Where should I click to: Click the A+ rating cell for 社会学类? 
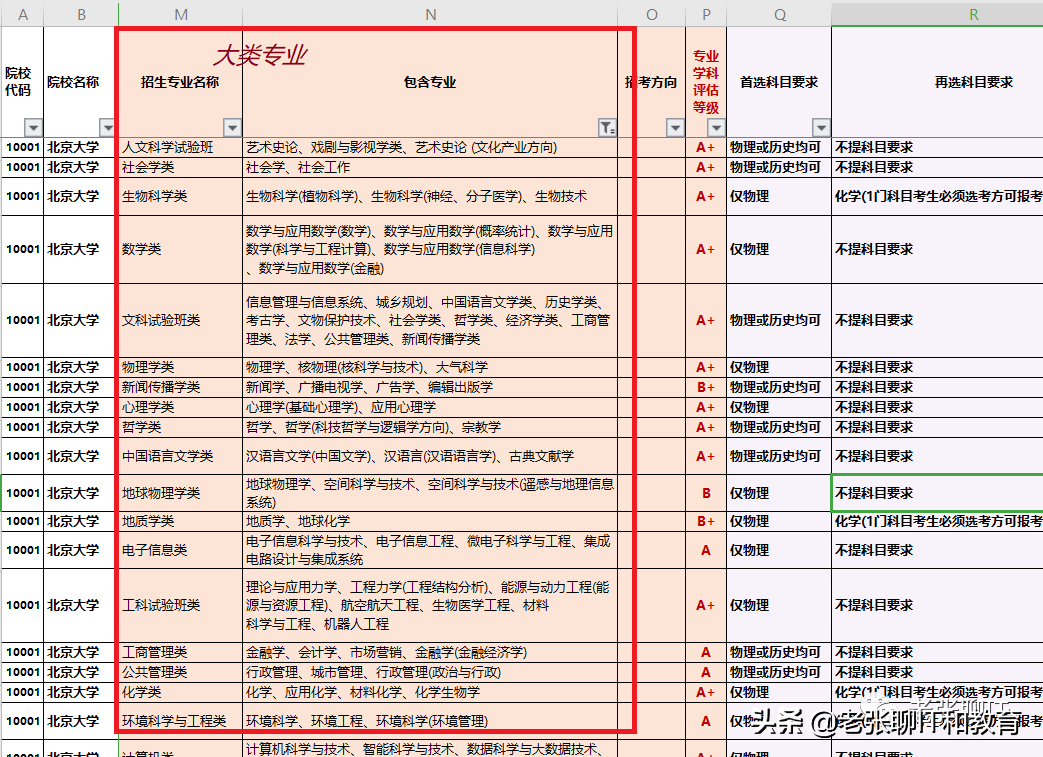[705, 167]
